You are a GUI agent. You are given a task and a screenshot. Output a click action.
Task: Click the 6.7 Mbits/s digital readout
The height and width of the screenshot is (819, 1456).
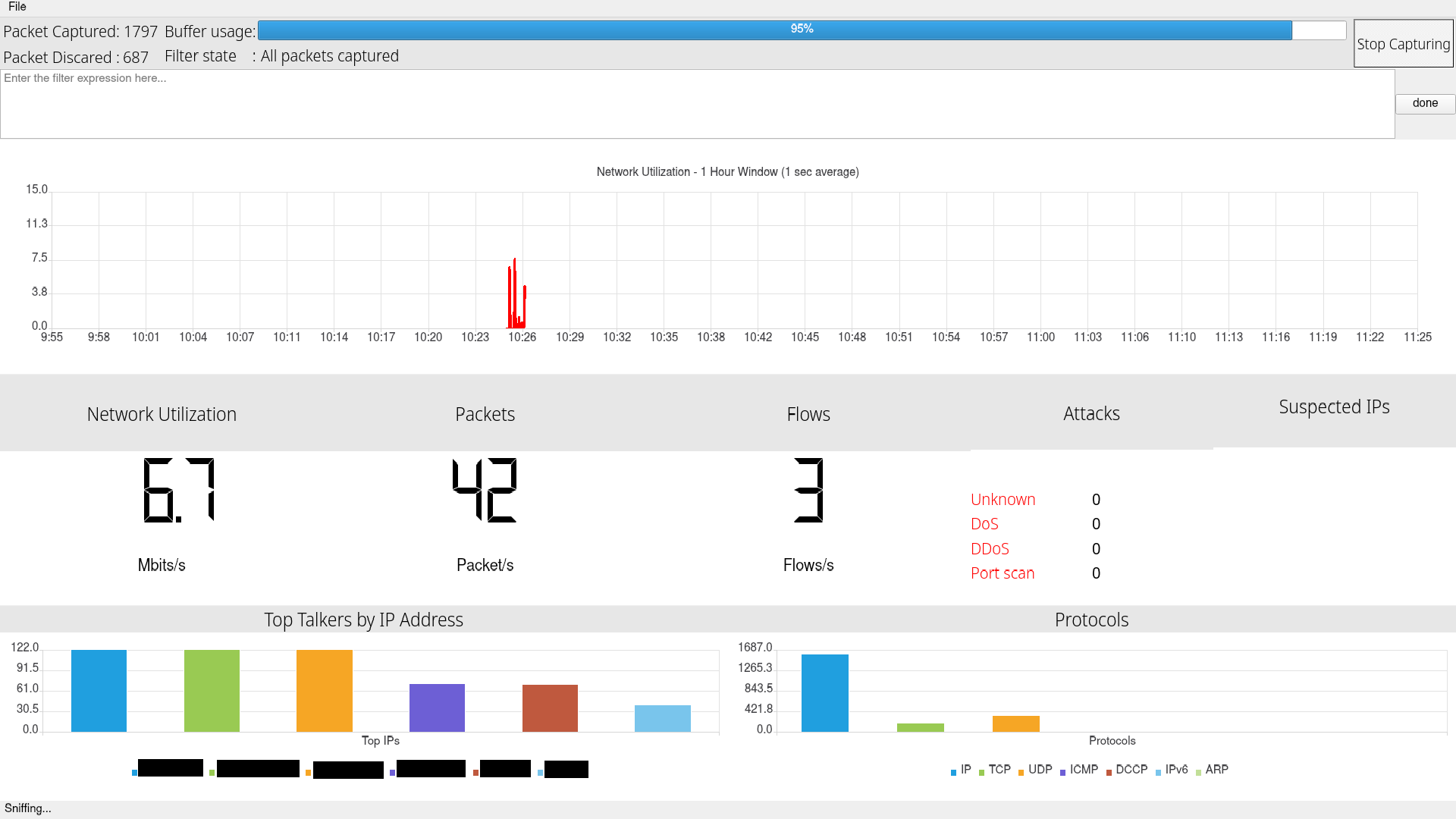(x=179, y=490)
